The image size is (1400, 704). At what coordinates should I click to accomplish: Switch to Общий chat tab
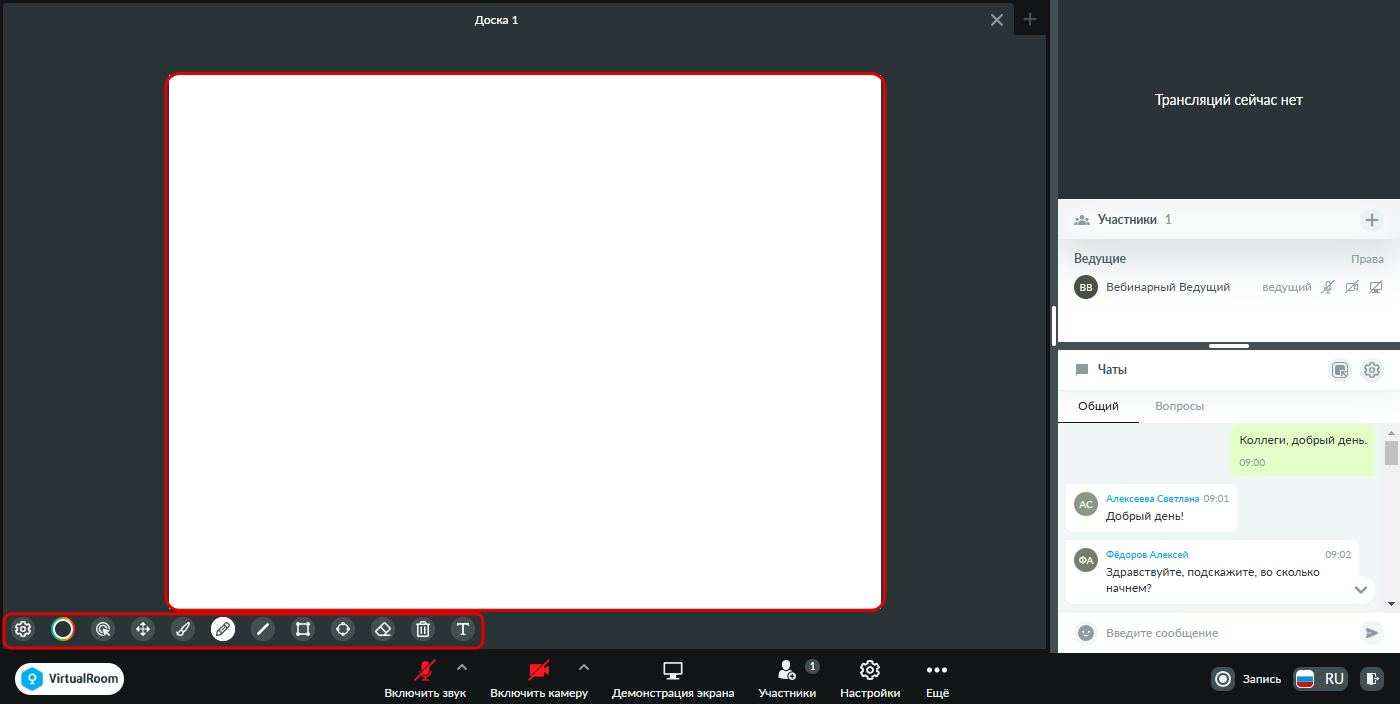pos(1098,406)
